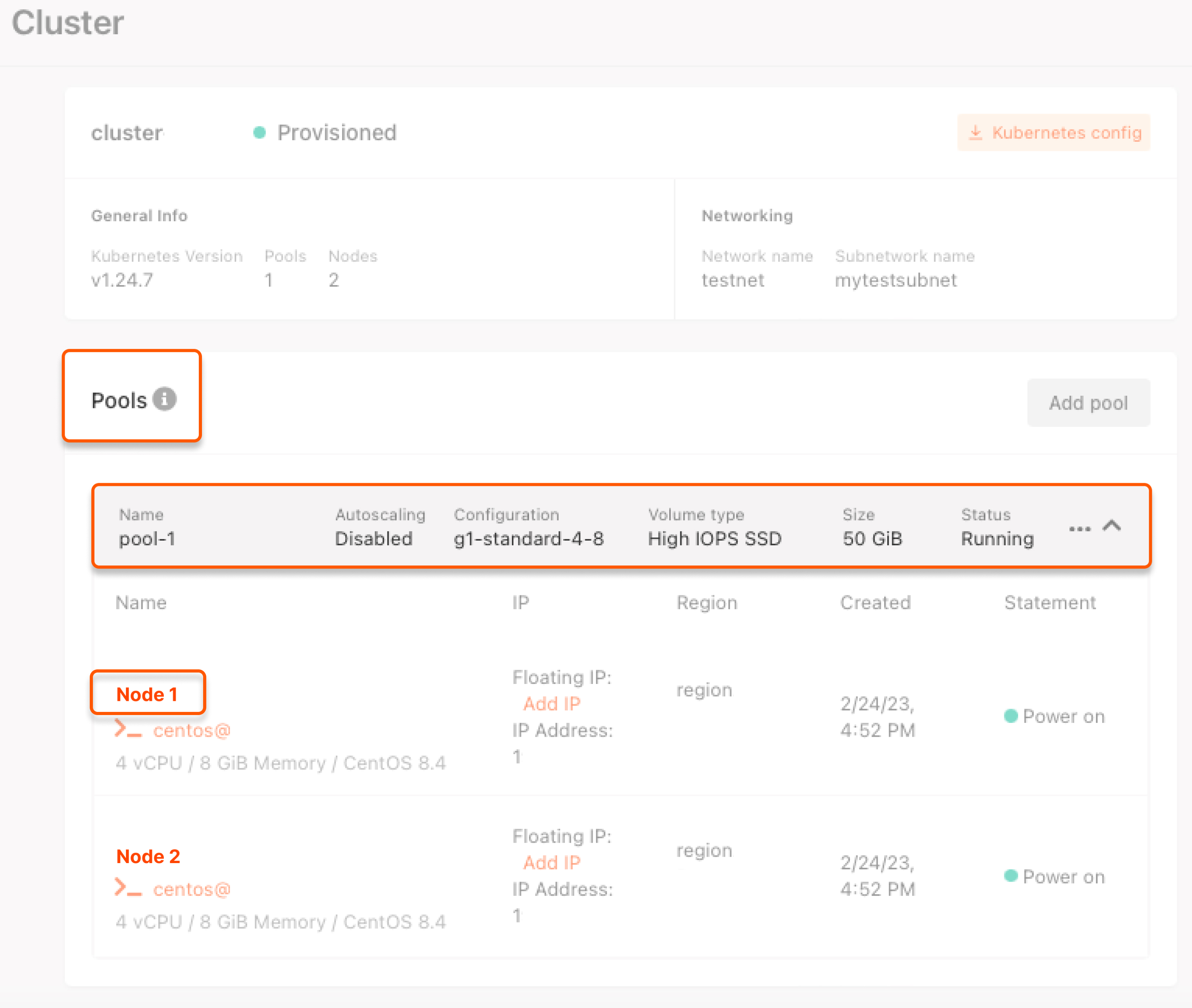Screen dimensions: 1192x1008
Task: Add a floating IP for Node 1
Action: pos(552,703)
